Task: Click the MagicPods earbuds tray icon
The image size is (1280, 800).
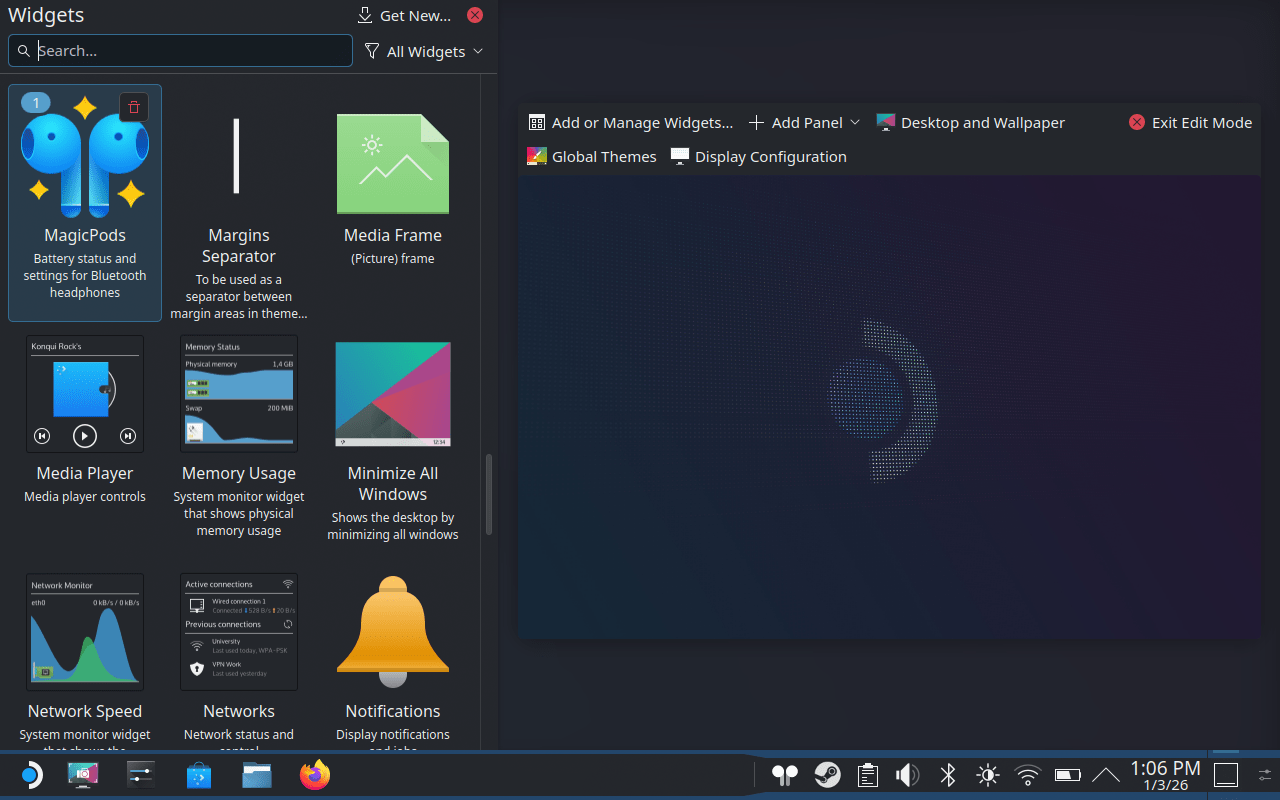Action: pyautogui.click(x=786, y=775)
